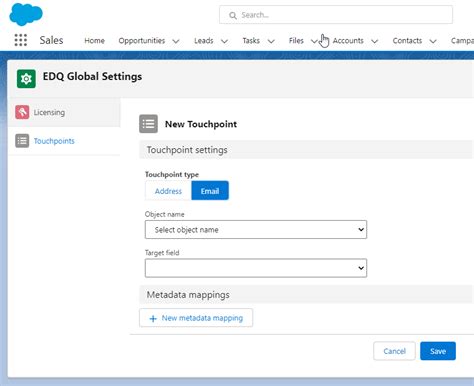
Task: Click the gray Touchpoints list icon in sidebar
Action: [22, 141]
